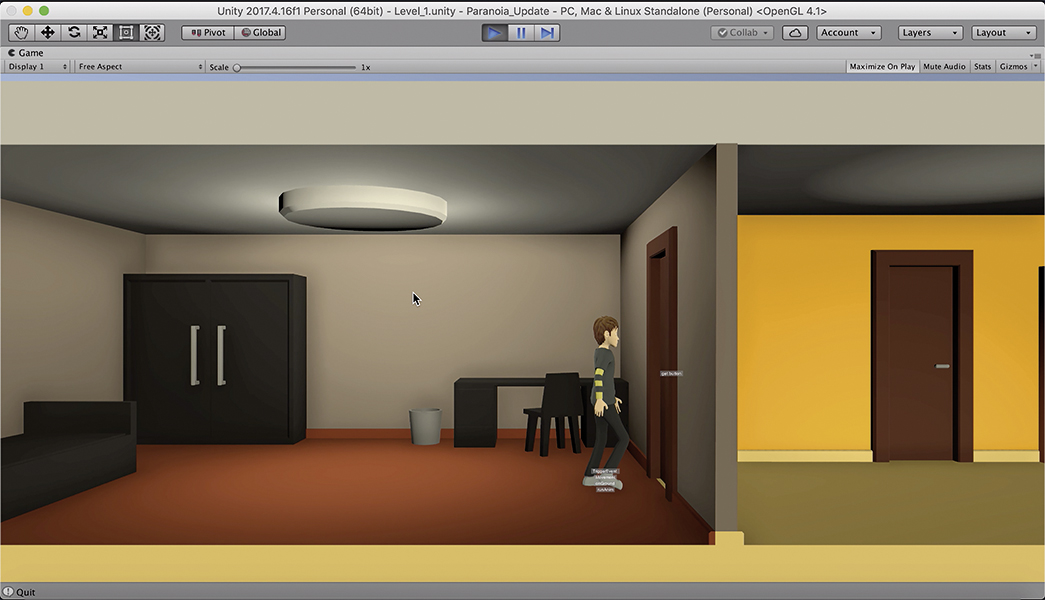Select the Move tool
Viewport: 1045px width, 600px height.
(x=47, y=33)
